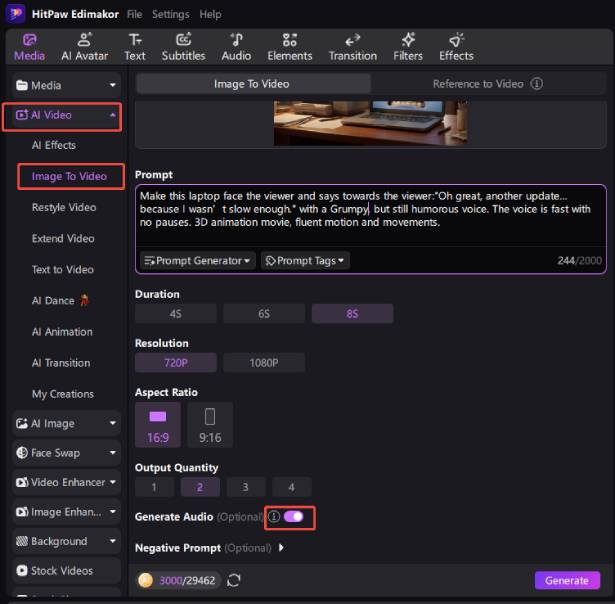The width and height of the screenshot is (615, 604).
Task: Open the Elements library
Action: pos(289,47)
